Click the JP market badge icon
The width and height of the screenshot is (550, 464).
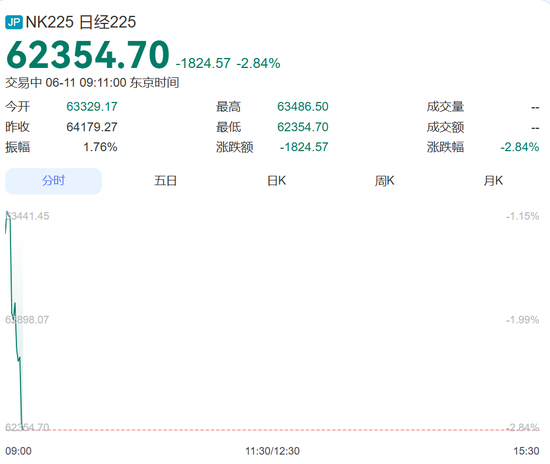[x=14, y=22]
